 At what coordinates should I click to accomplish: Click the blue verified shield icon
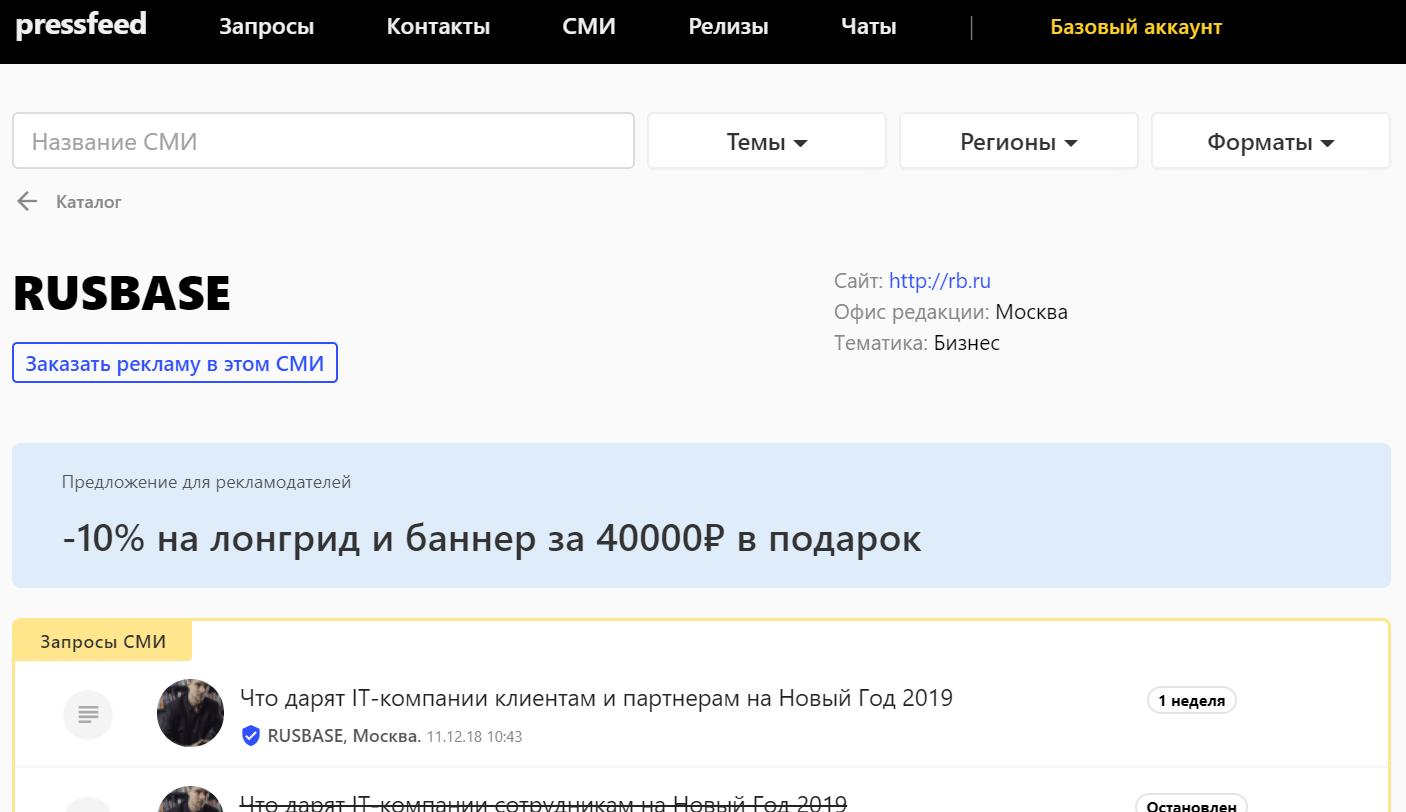251,737
